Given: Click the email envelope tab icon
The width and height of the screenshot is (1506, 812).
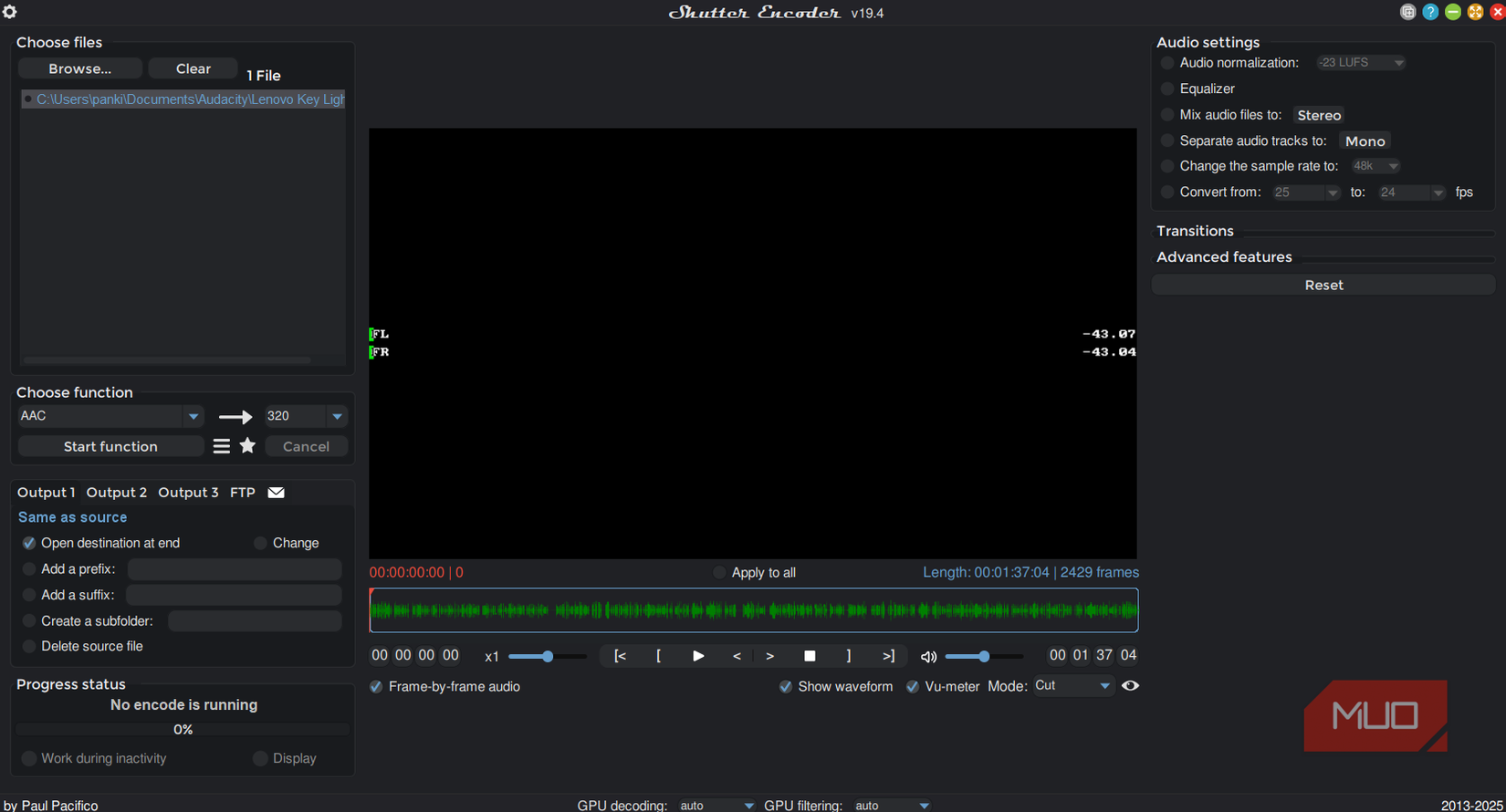Looking at the screenshot, I should [276, 493].
